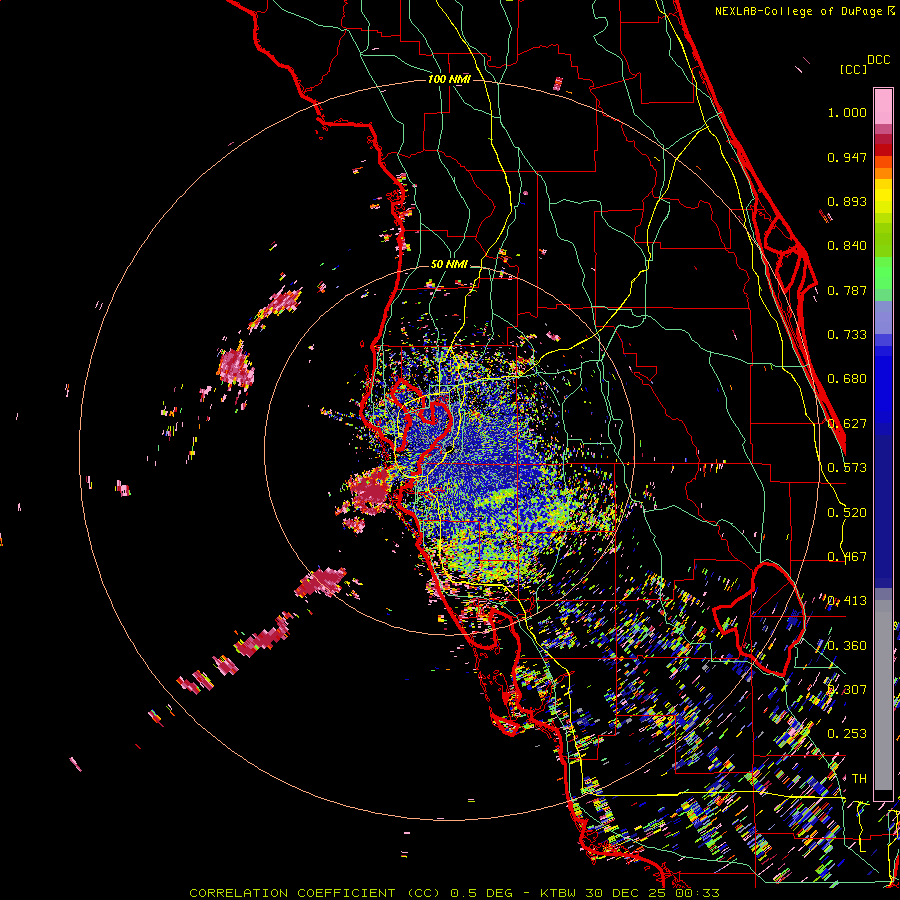Select the 100 NMI range ring label
This screenshot has width=900, height=900.
point(449,79)
